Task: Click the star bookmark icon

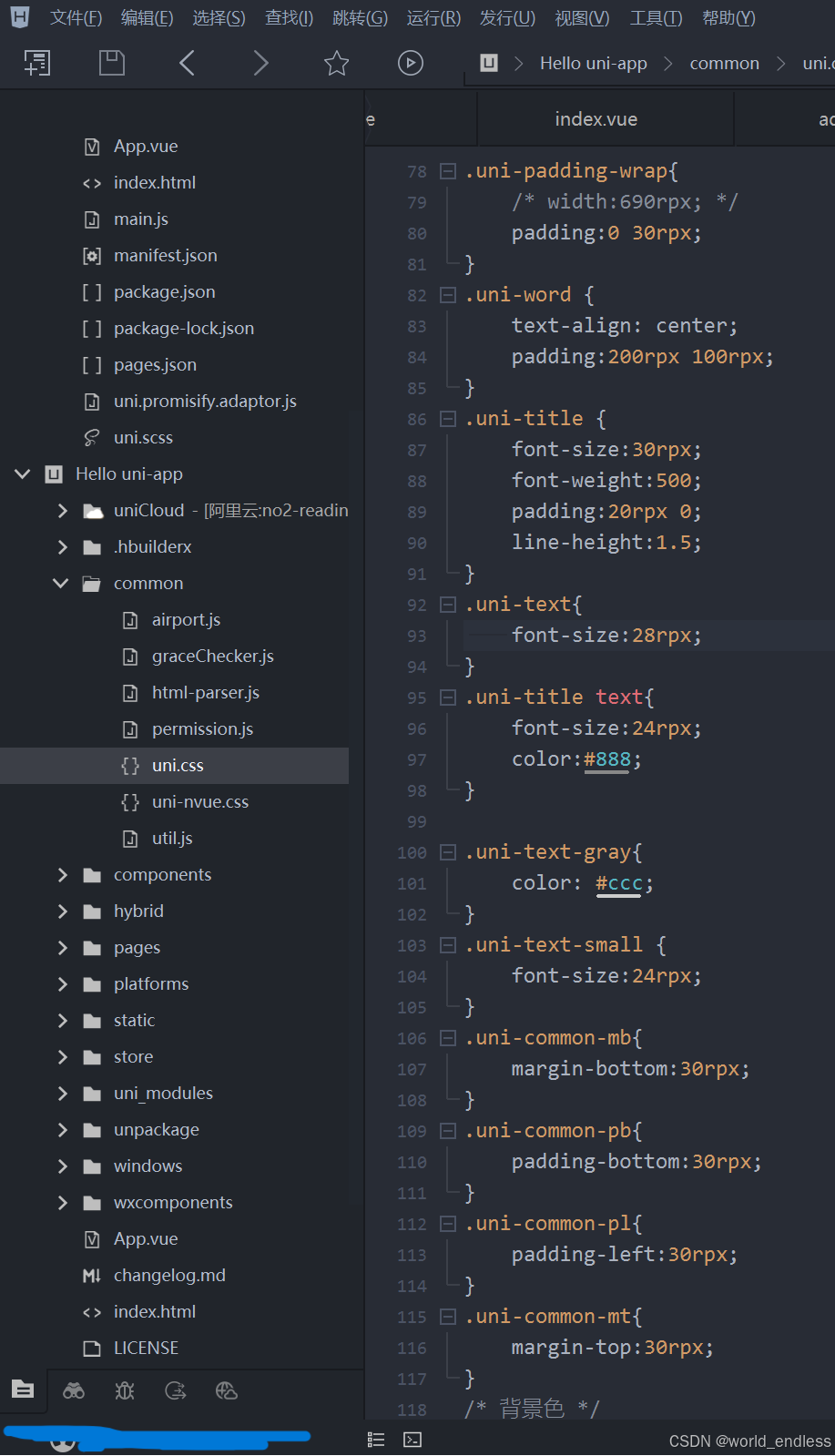Action: tap(336, 63)
